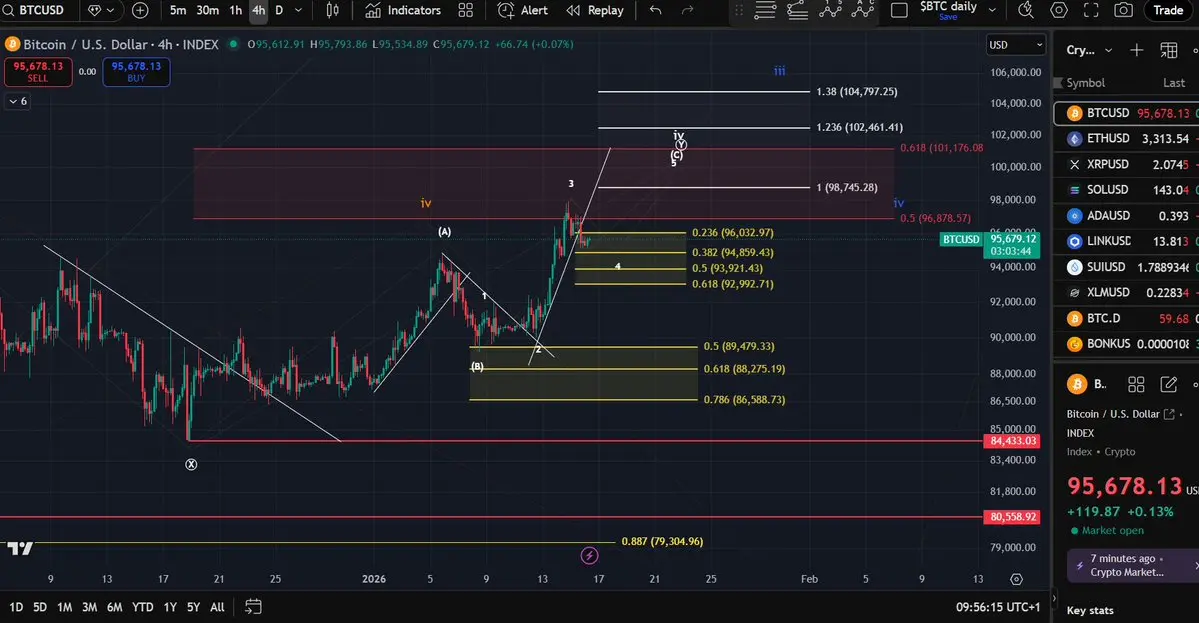Select 5D date range
The width and height of the screenshot is (1199, 623).
tap(40, 607)
